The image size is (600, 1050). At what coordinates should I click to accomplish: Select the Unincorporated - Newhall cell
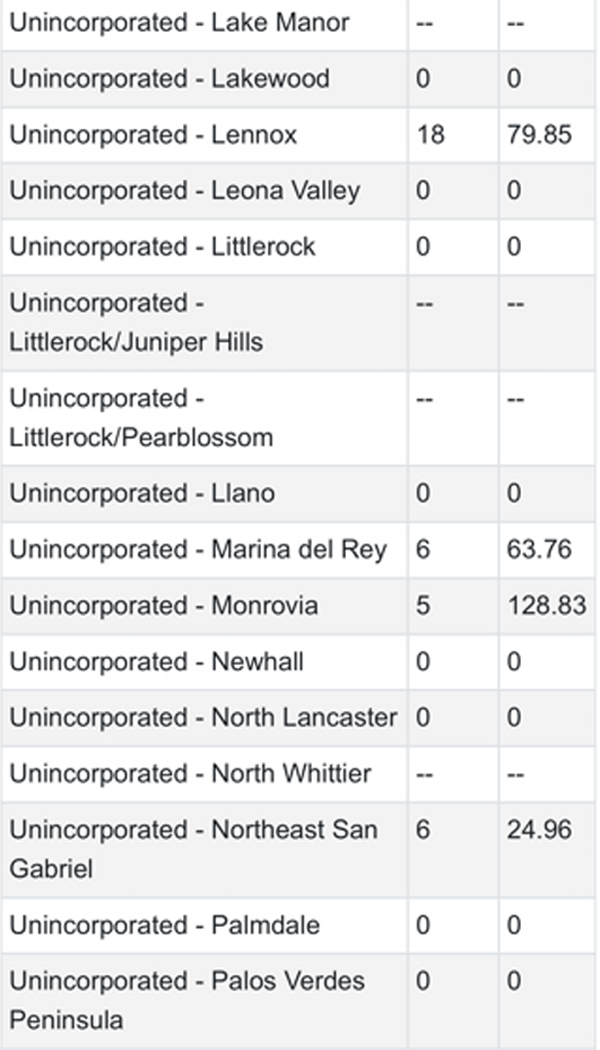(x=156, y=662)
